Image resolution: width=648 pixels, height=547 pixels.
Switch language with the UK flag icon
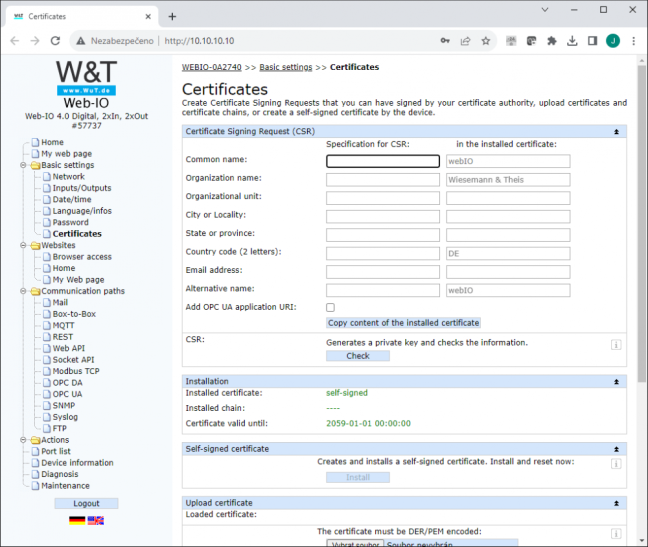(x=95, y=521)
